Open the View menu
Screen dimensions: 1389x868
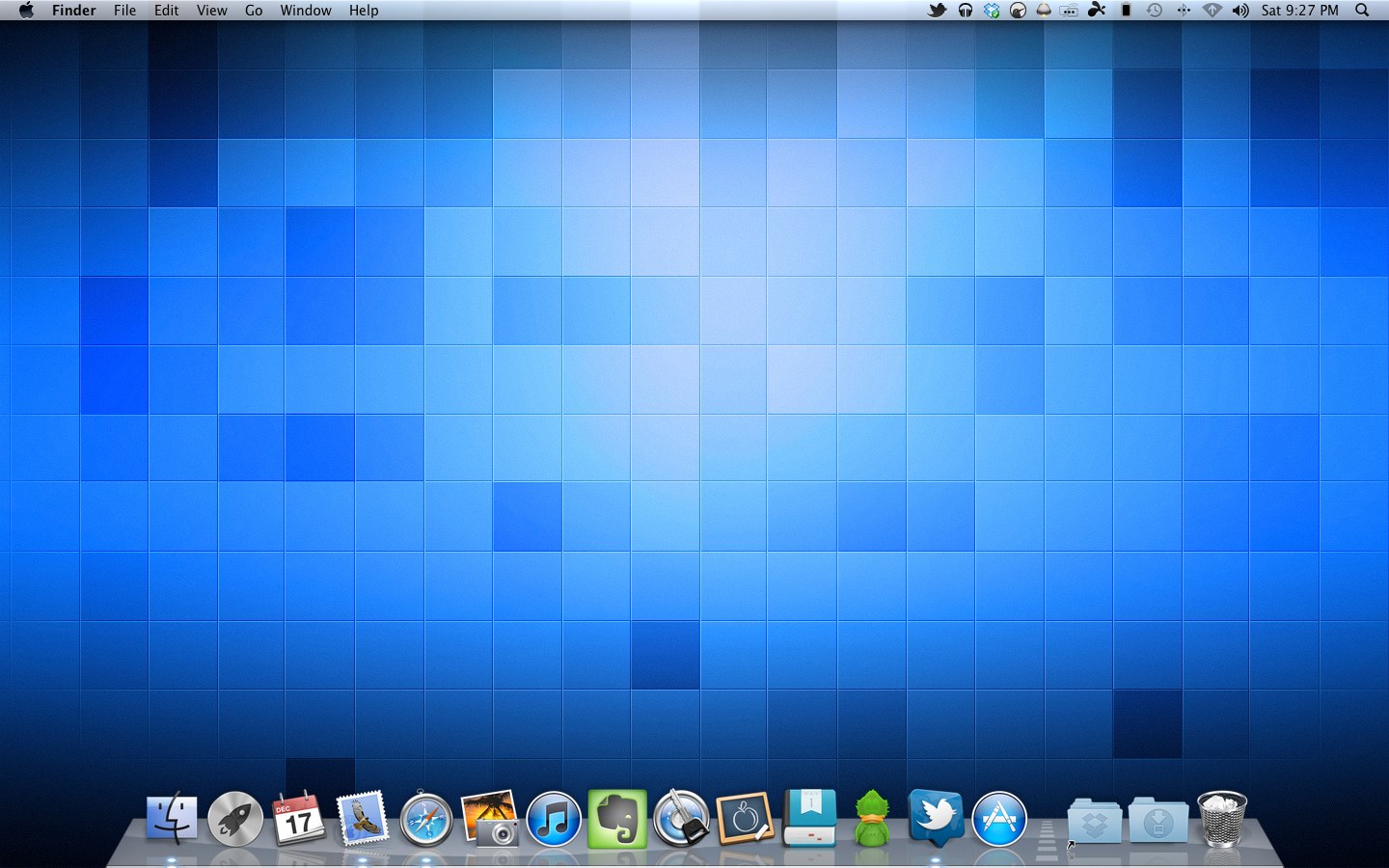[211, 10]
